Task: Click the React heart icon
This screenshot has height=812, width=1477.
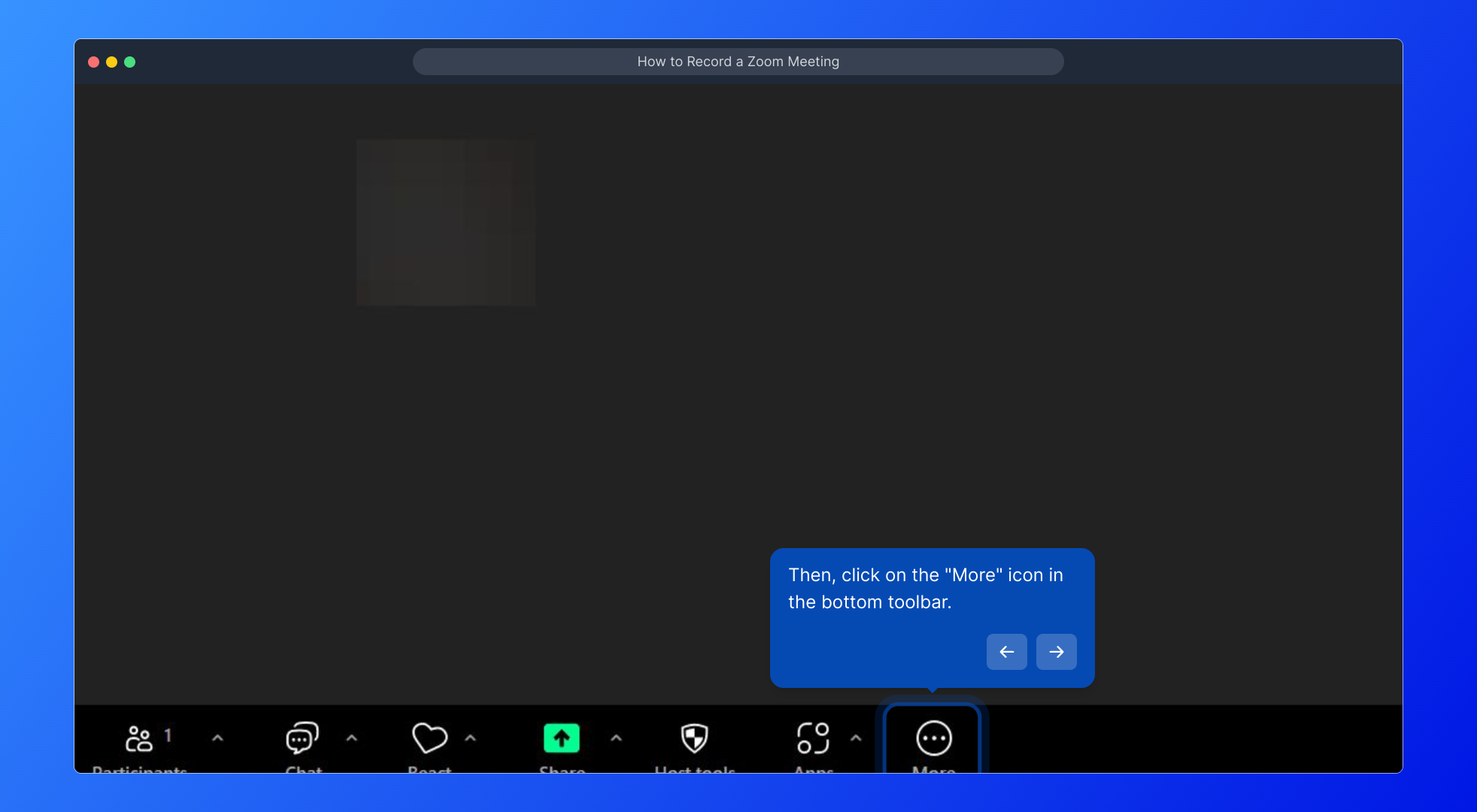Action: tap(429, 738)
